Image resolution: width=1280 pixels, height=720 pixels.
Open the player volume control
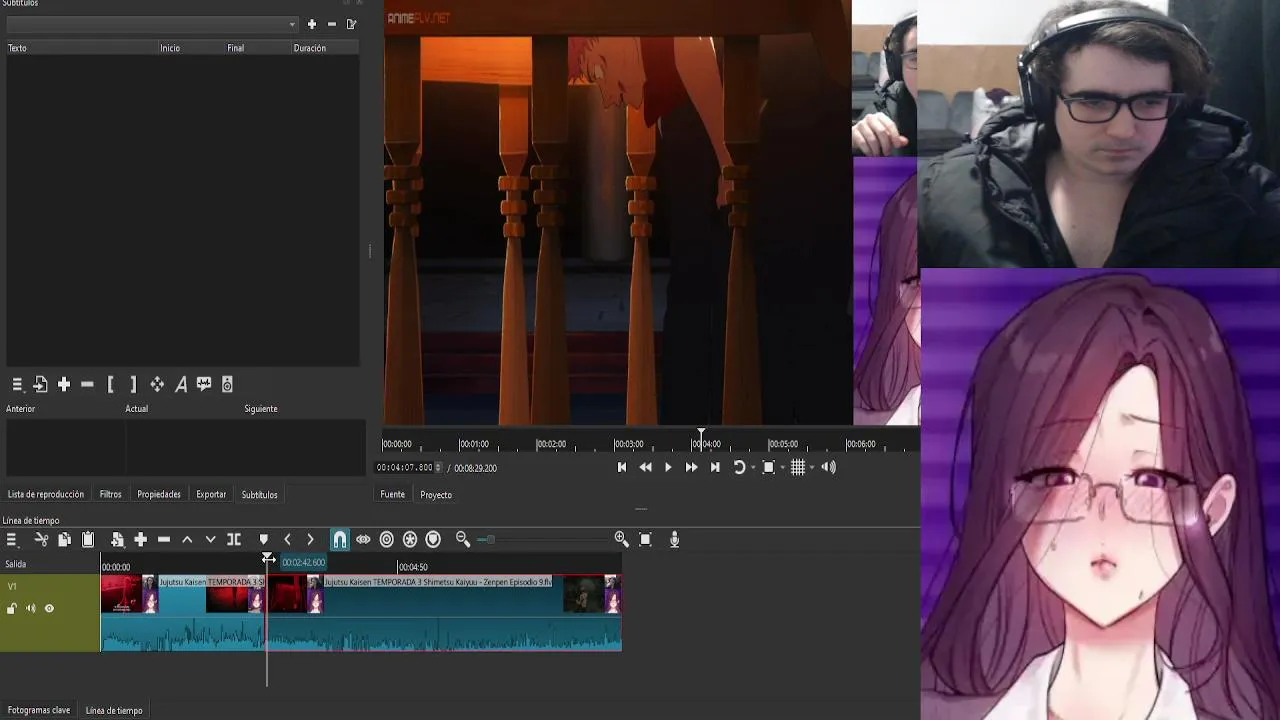828,467
